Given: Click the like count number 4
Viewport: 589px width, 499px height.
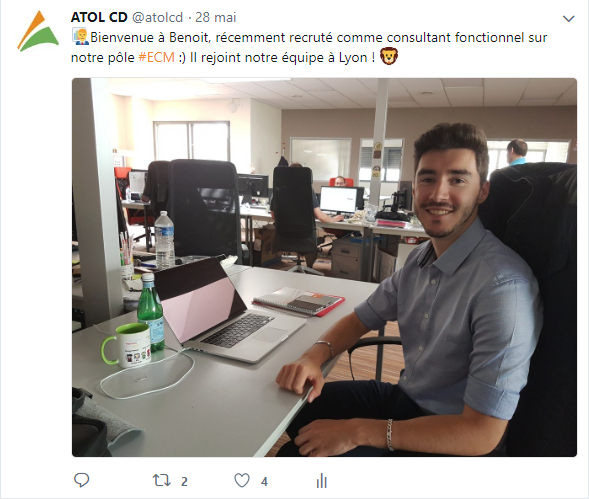Looking at the screenshot, I should 264,481.
